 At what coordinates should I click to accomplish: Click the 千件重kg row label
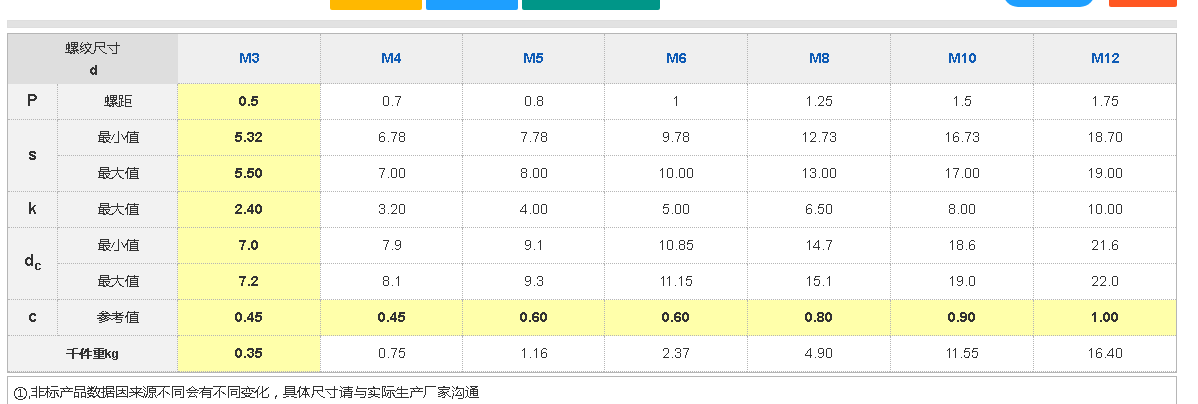(93, 353)
